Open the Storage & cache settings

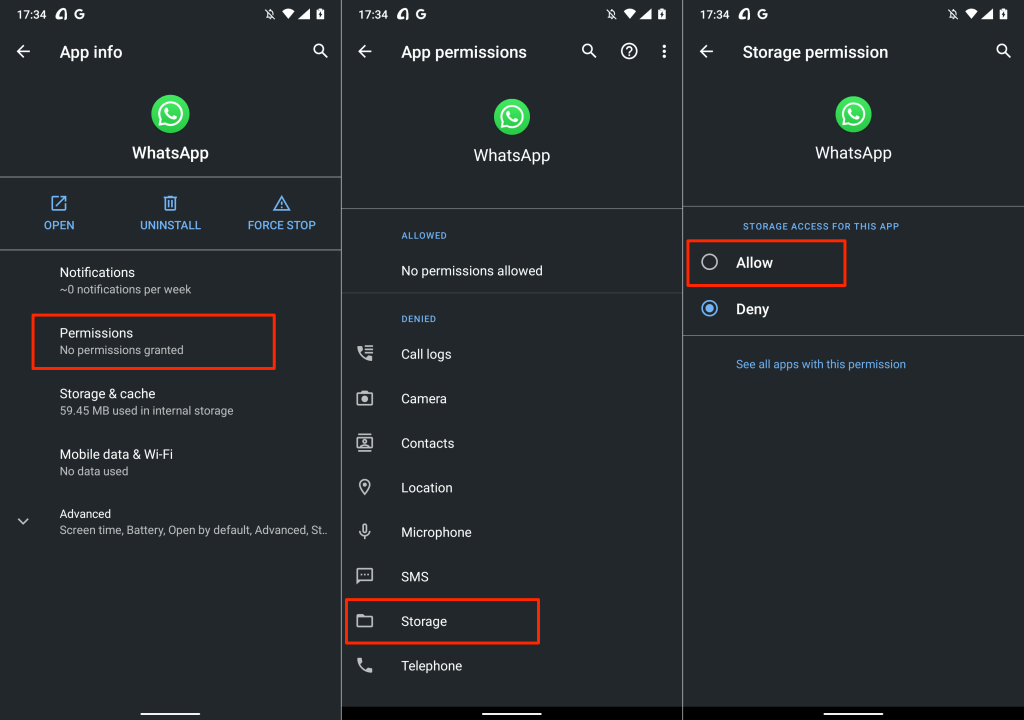tap(146, 402)
